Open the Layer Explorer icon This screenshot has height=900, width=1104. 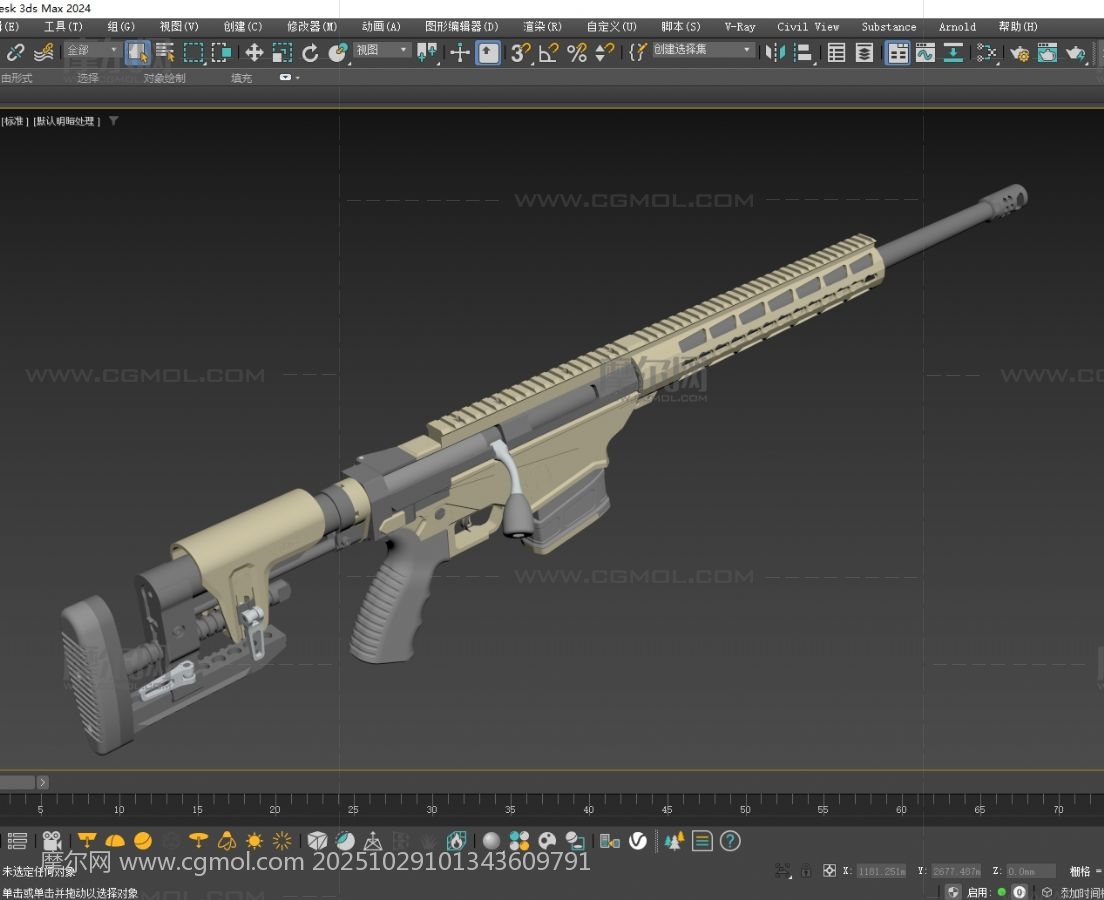click(865, 53)
